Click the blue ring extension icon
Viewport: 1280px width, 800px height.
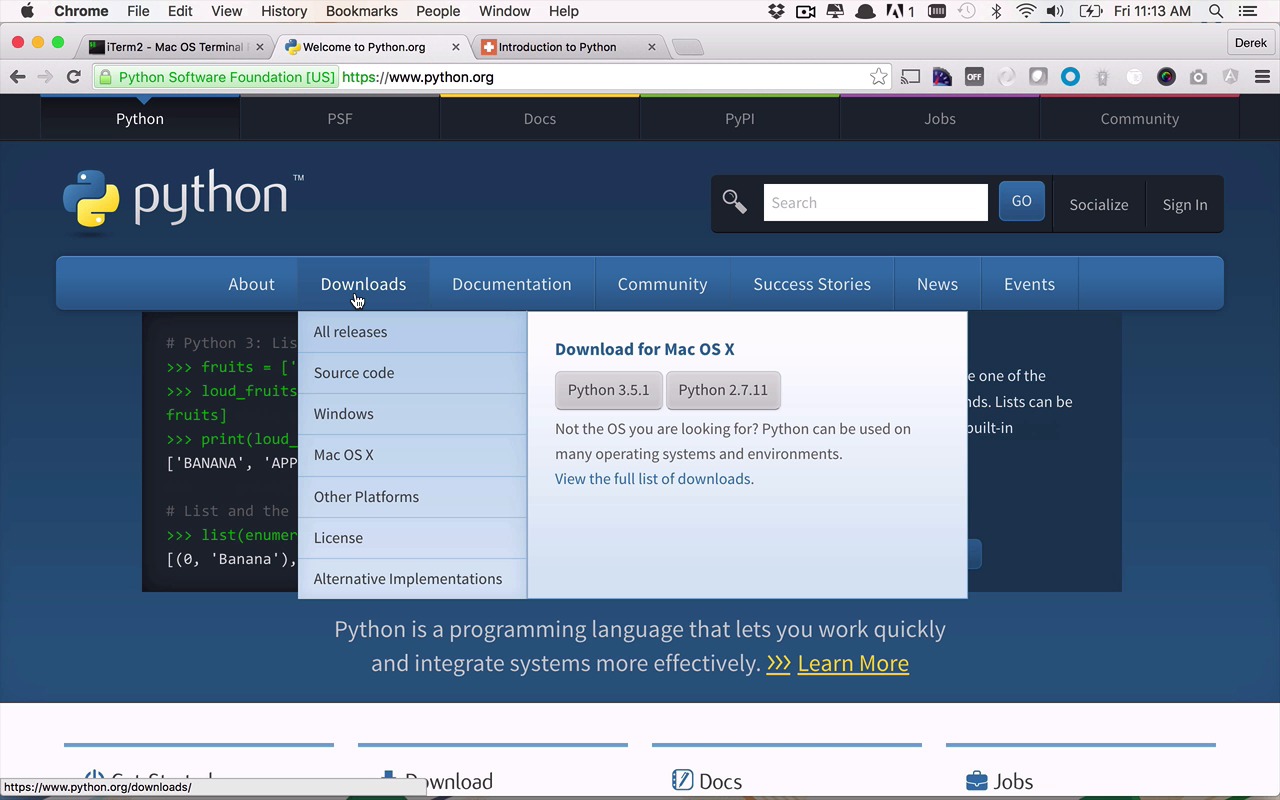click(1070, 77)
